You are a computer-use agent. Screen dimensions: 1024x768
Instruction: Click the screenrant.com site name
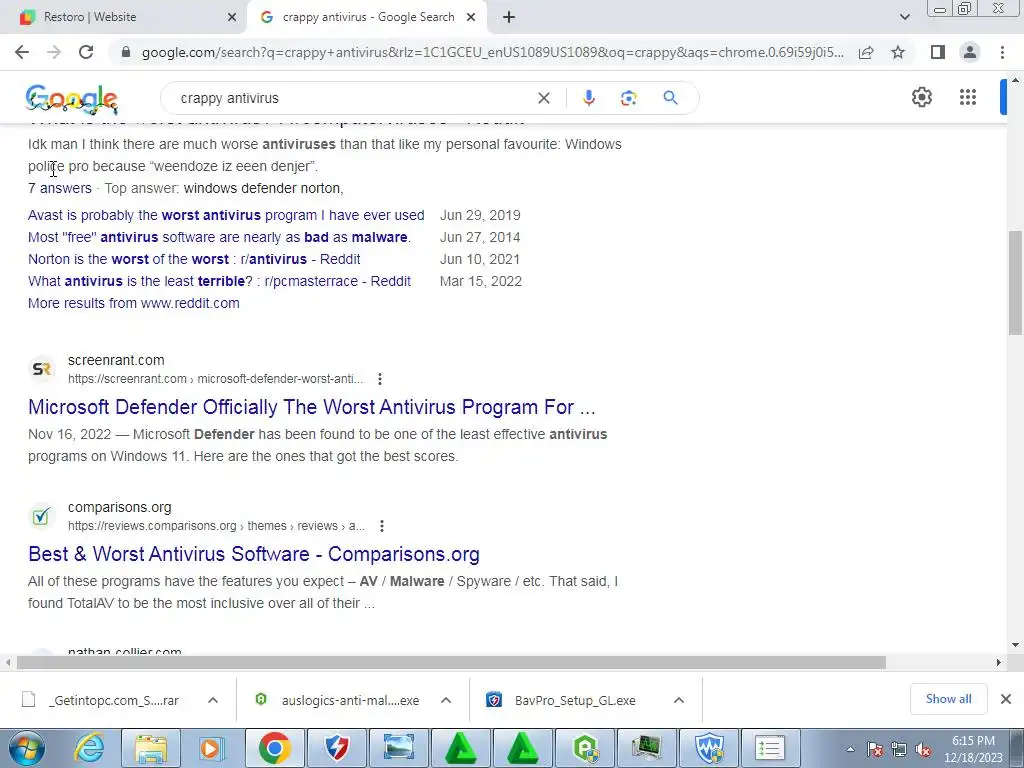coord(116,360)
